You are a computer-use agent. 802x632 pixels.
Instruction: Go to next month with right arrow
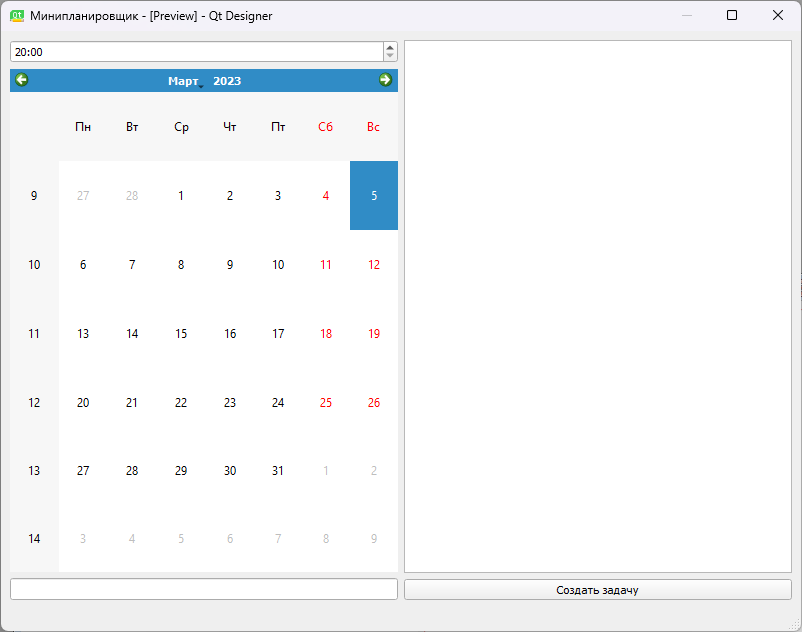(385, 80)
